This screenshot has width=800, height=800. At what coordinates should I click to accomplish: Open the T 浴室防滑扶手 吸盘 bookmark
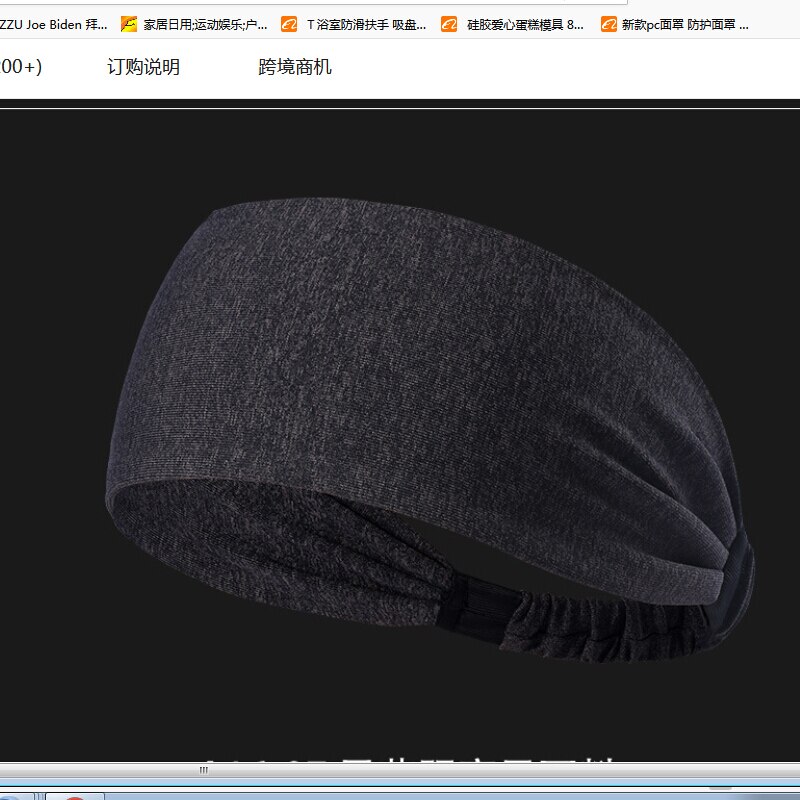point(366,24)
